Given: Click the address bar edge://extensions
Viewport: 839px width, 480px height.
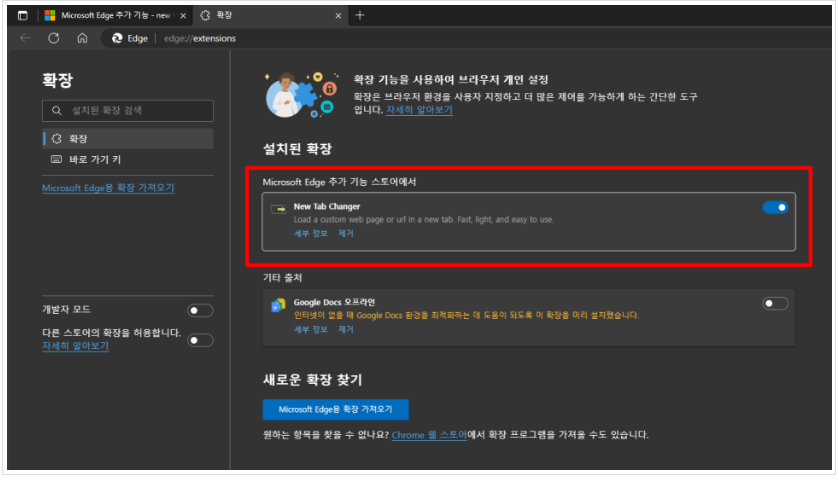Looking at the screenshot, I should 199,39.
